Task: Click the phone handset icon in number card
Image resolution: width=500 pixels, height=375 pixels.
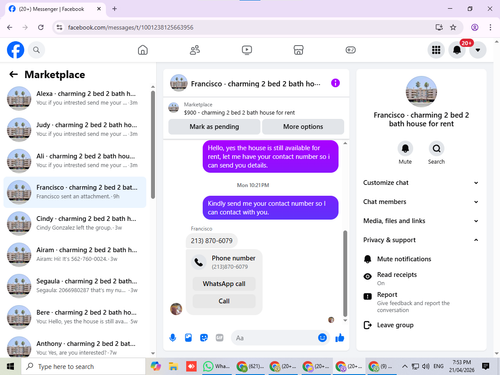Action: tap(199, 262)
